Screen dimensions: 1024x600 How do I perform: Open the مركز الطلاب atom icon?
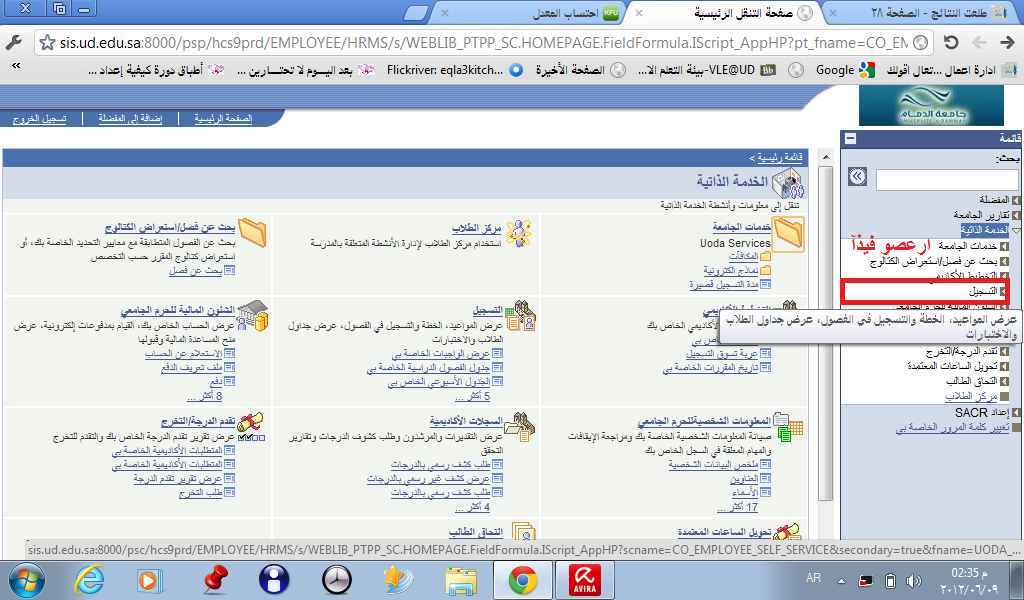coord(519,233)
